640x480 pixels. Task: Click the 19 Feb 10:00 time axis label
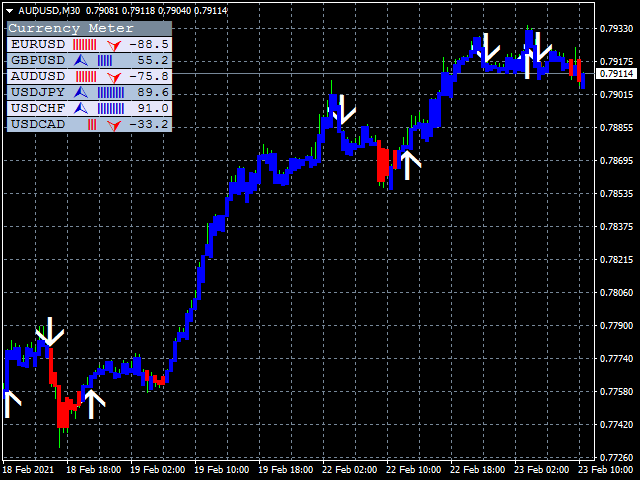coord(222,470)
